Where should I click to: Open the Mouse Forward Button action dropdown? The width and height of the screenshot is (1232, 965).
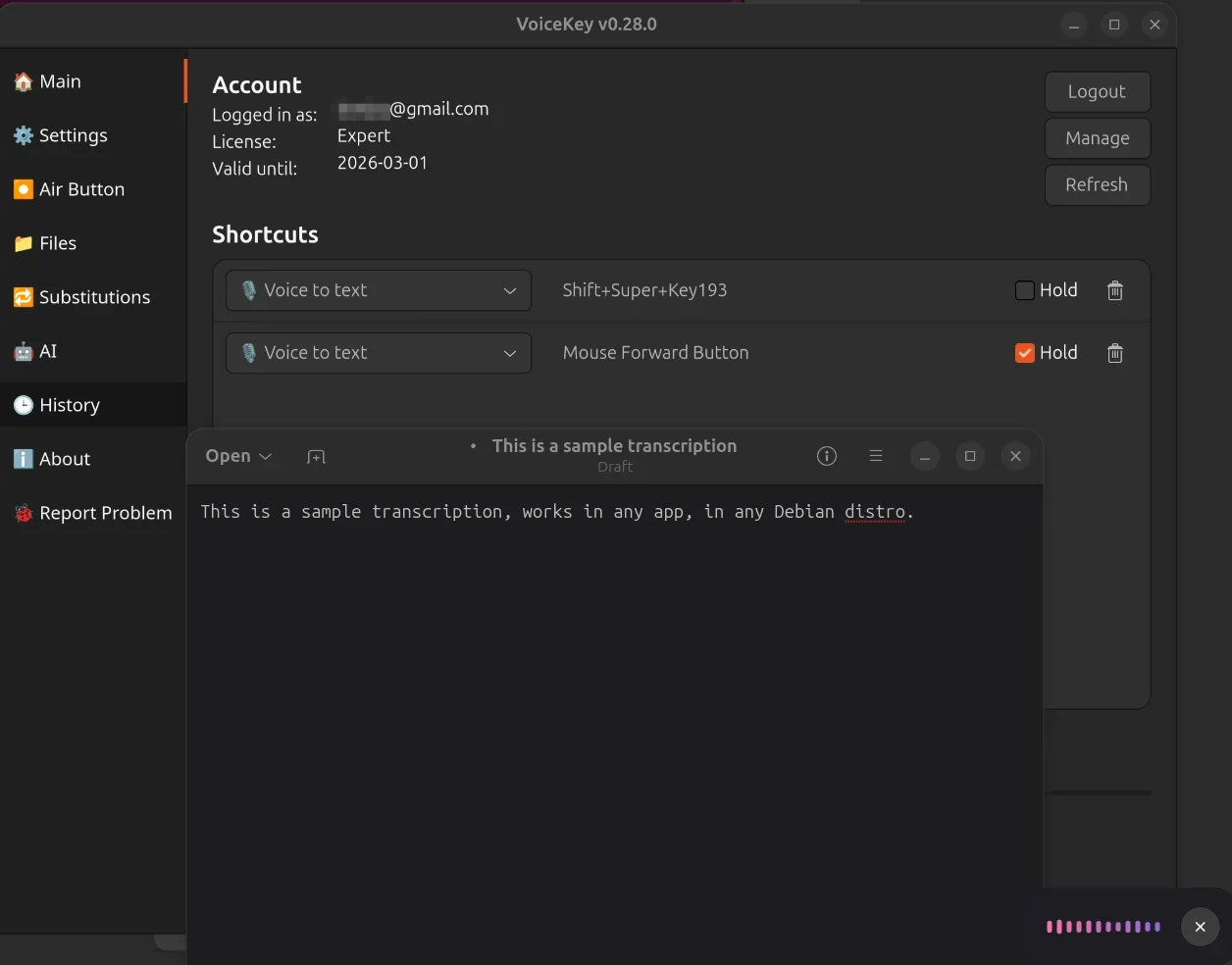(378, 352)
